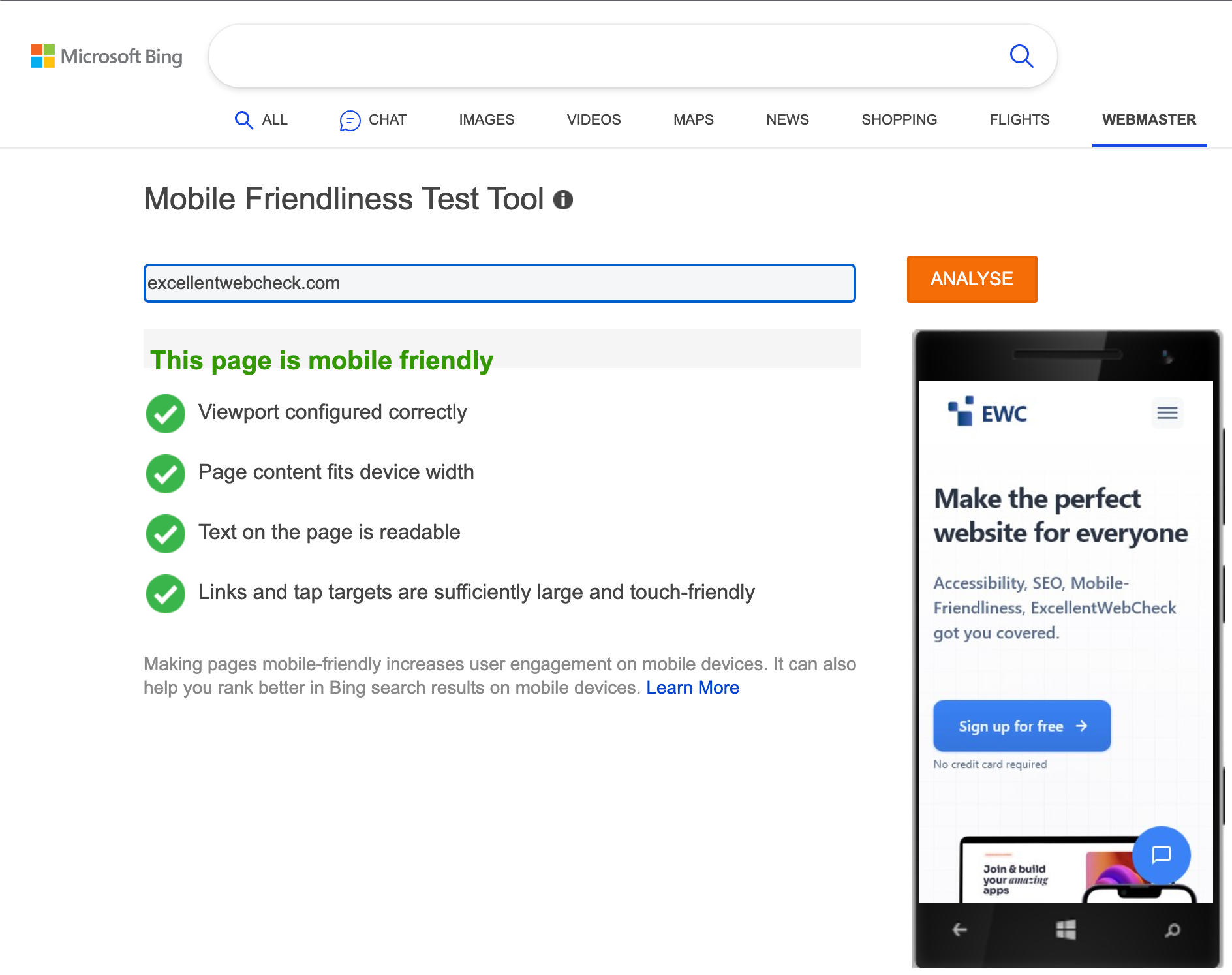The image size is (1232, 975).
Task: Click the chat bubble icon in phone preview
Action: point(1161,855)
